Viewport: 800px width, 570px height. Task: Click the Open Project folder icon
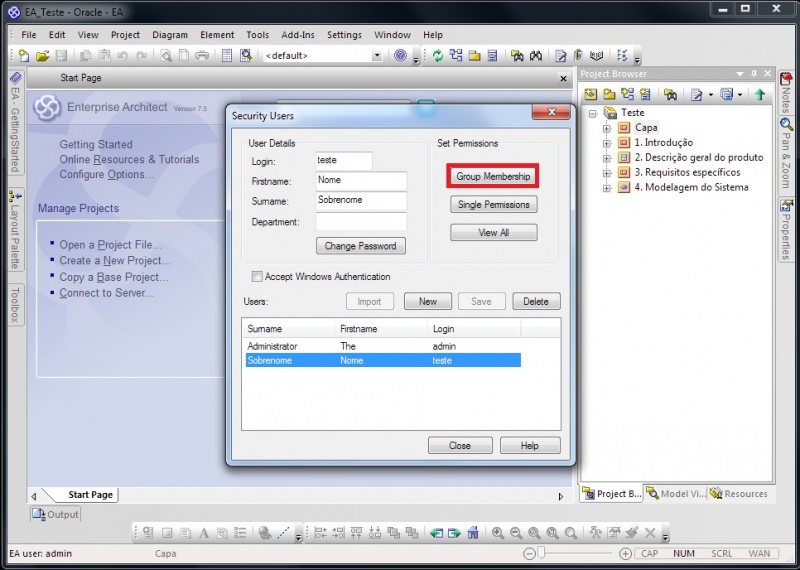(42, 55)
